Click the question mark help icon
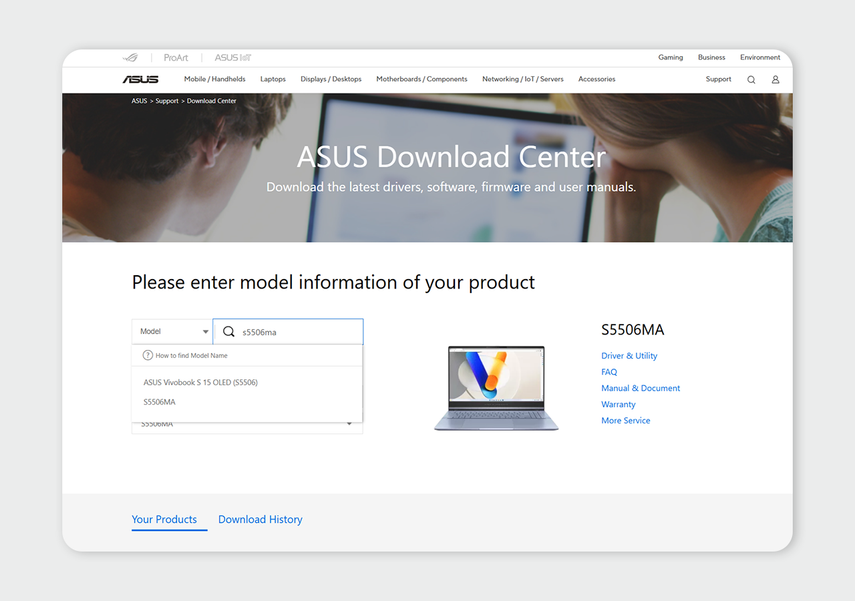The height and width of the screenshot is (601, 855). pyautogui.click(x=147, y=355)
